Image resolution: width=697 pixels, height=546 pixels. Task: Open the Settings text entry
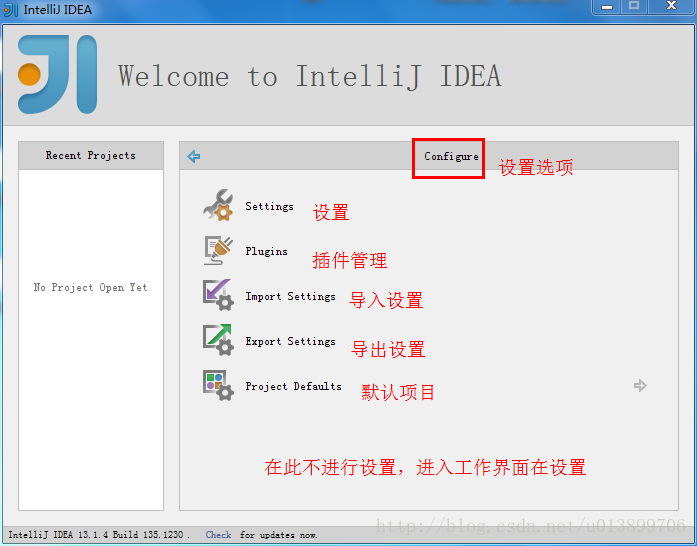[x=269, y=206]
